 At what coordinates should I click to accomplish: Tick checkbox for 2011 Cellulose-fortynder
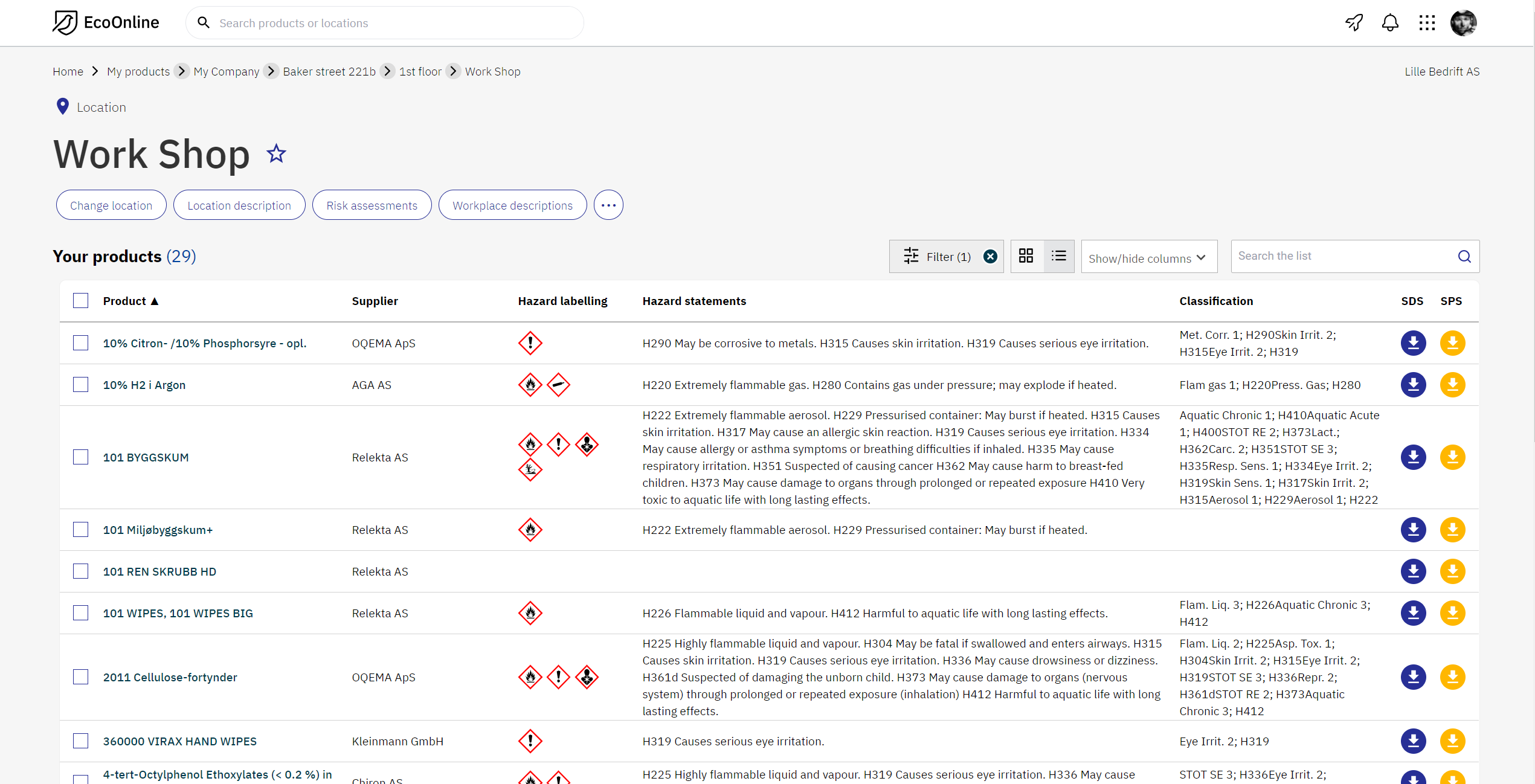tap(80, 677)
